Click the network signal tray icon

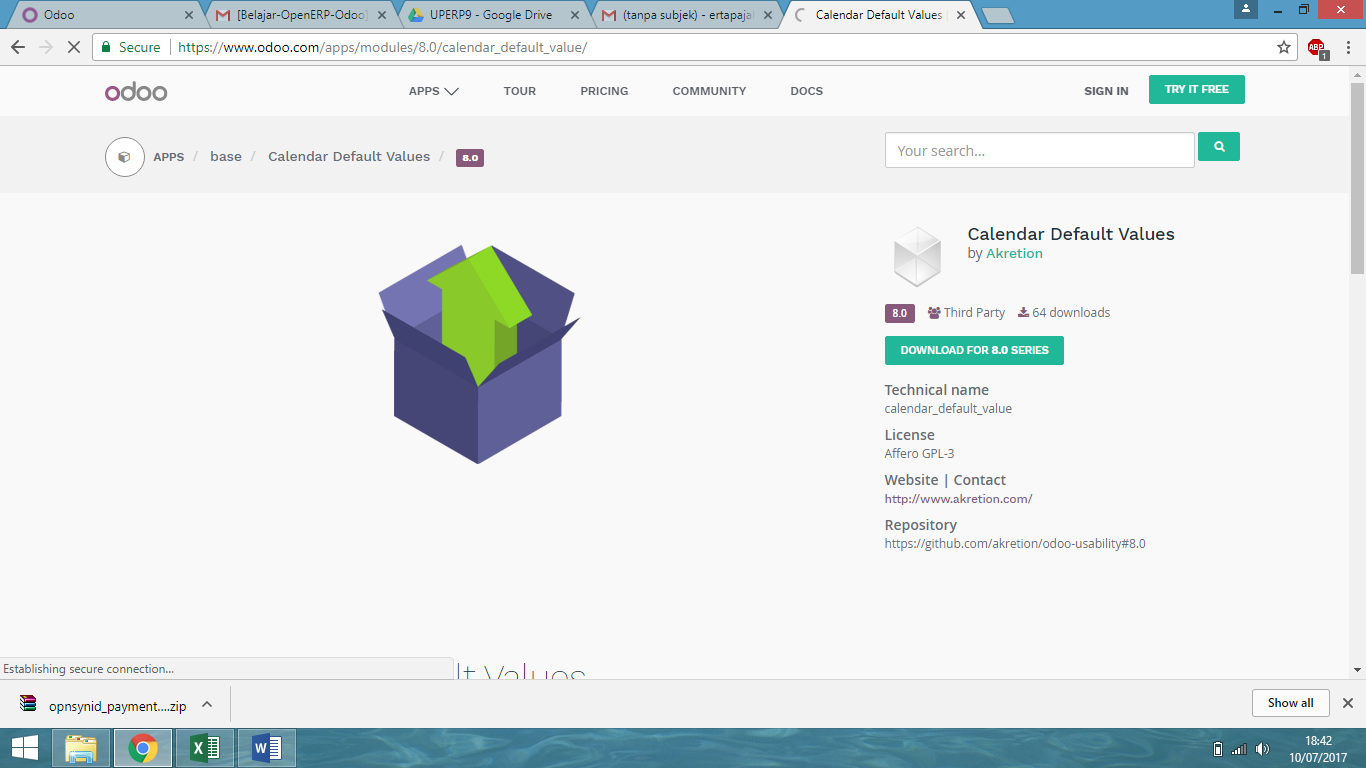(1239, 749)
